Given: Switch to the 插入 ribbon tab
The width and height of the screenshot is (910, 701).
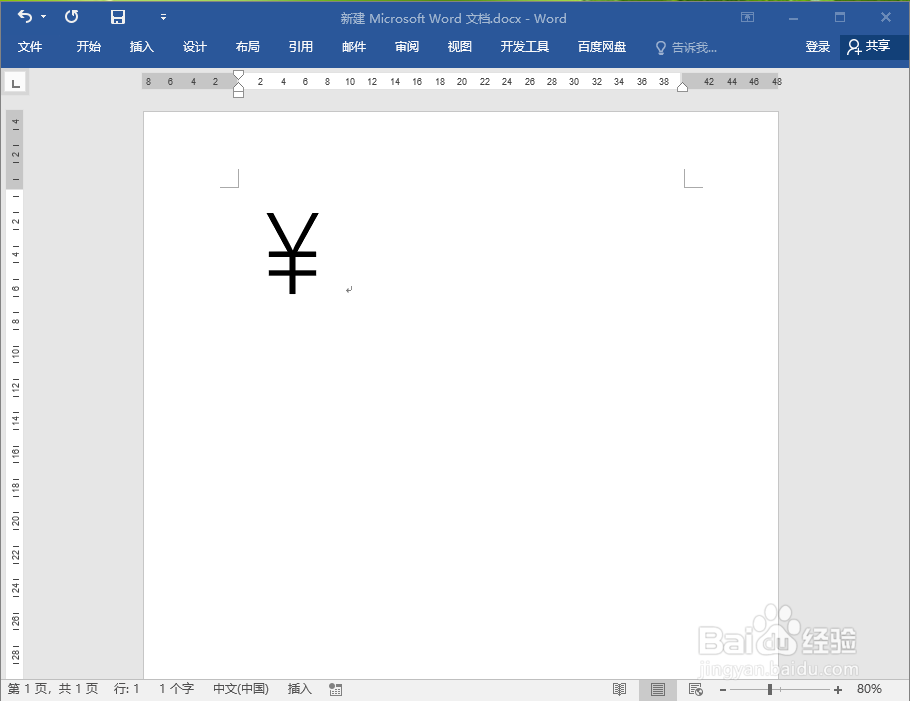Looking at the screenshot, I should pos(141,46).
